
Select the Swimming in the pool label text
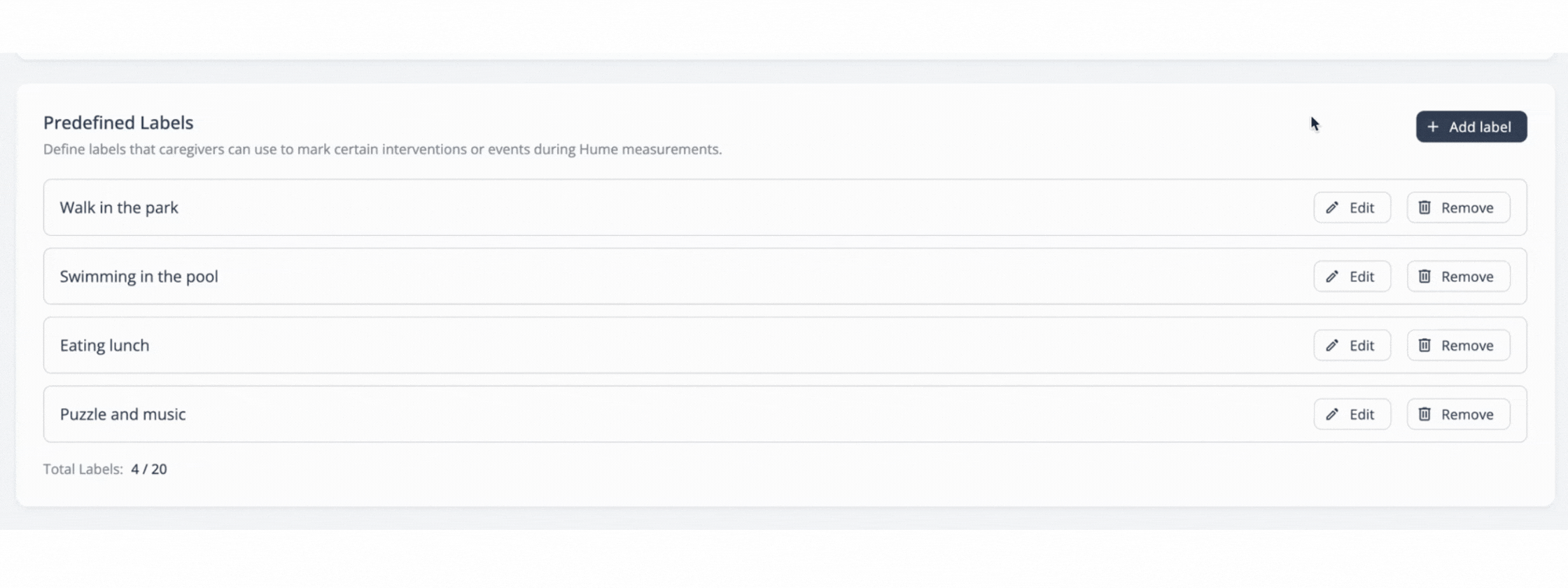coord(139,276)
